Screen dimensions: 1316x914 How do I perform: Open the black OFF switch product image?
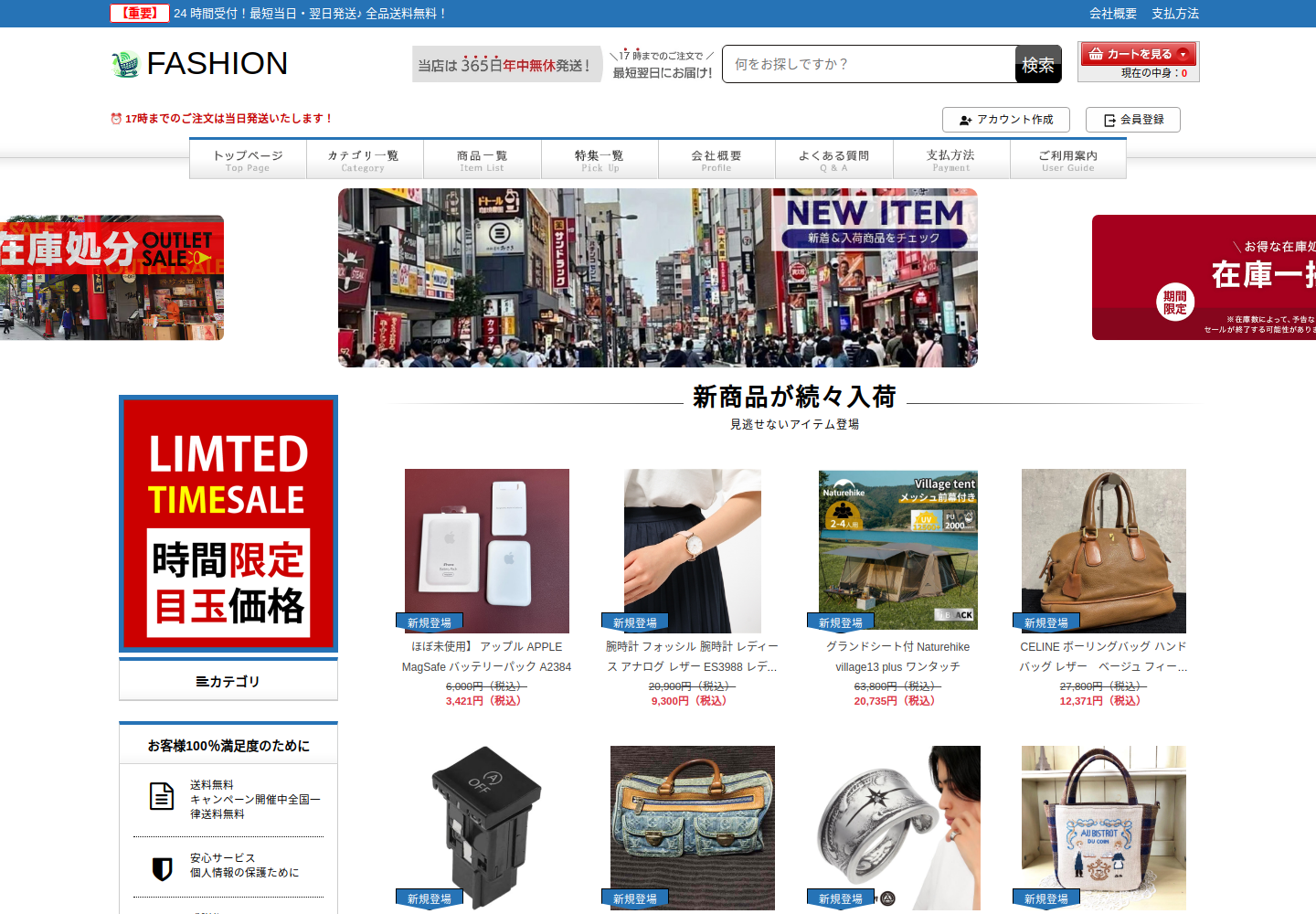tap(487, 828)
